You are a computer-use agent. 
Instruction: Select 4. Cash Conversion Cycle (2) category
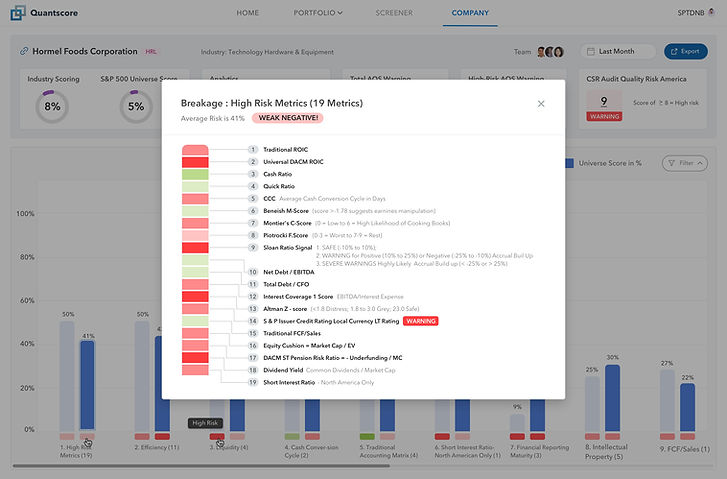pyautogui.click(x=312, y=451)
